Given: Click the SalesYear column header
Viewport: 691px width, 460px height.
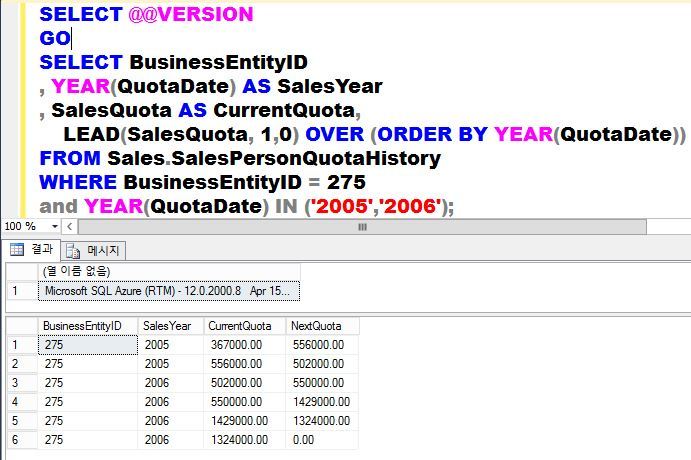Looking at the screenshot, I should pyautogui.click(x=171, y=326).
